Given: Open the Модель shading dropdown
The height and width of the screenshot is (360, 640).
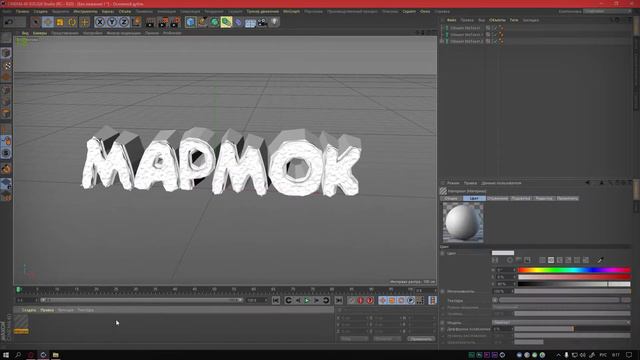Looking at the screenshot, I should pos(561,322).
